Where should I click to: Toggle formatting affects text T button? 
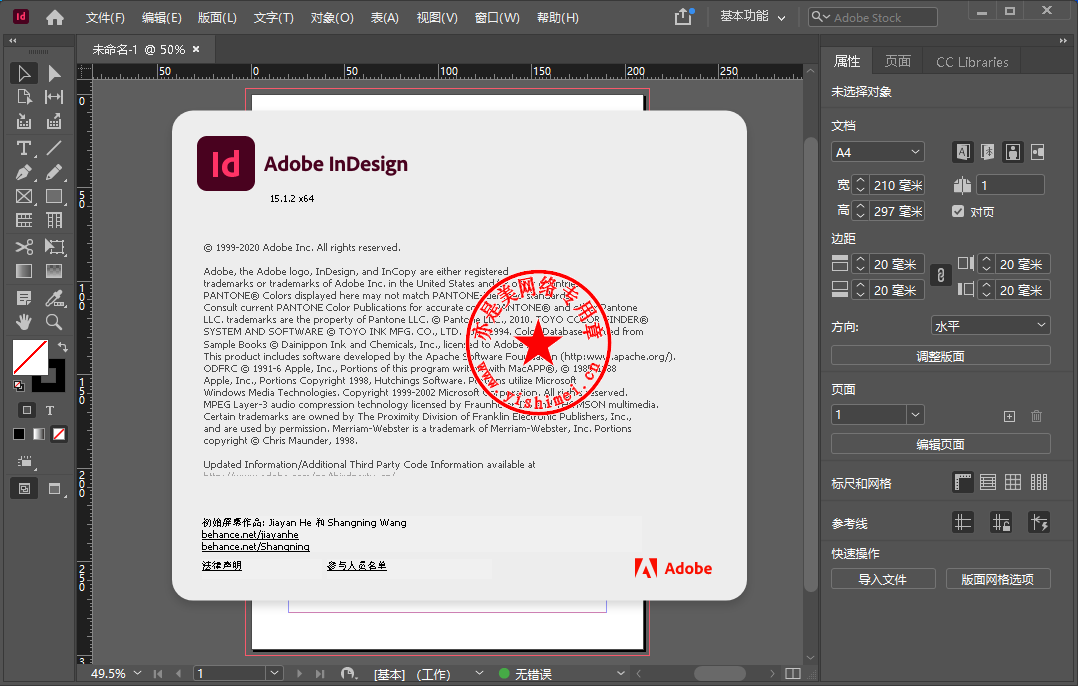50,410
